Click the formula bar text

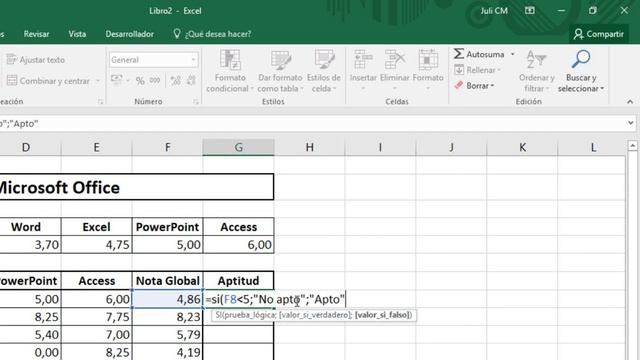[19, 123]
